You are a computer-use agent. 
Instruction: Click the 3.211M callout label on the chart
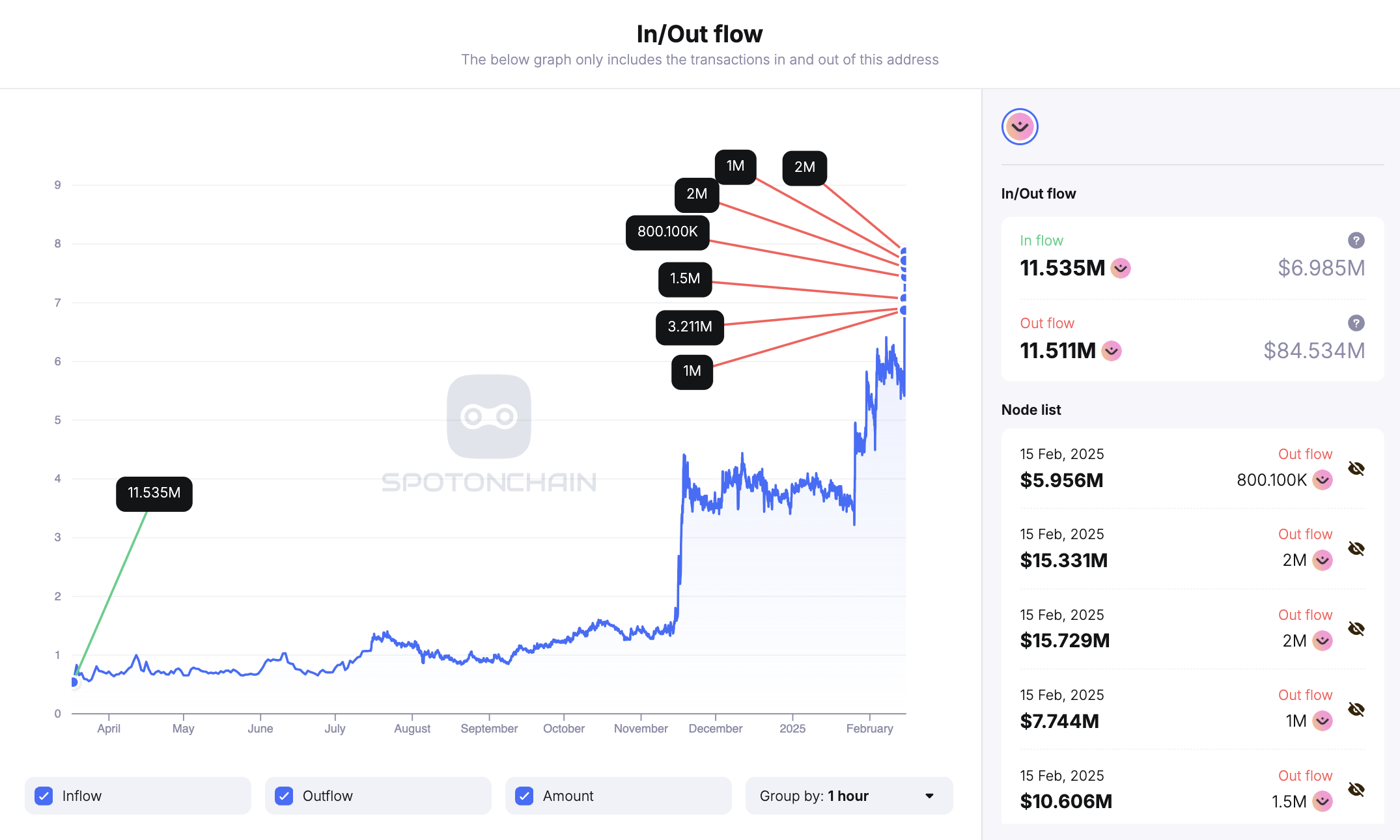pos(689,327)
